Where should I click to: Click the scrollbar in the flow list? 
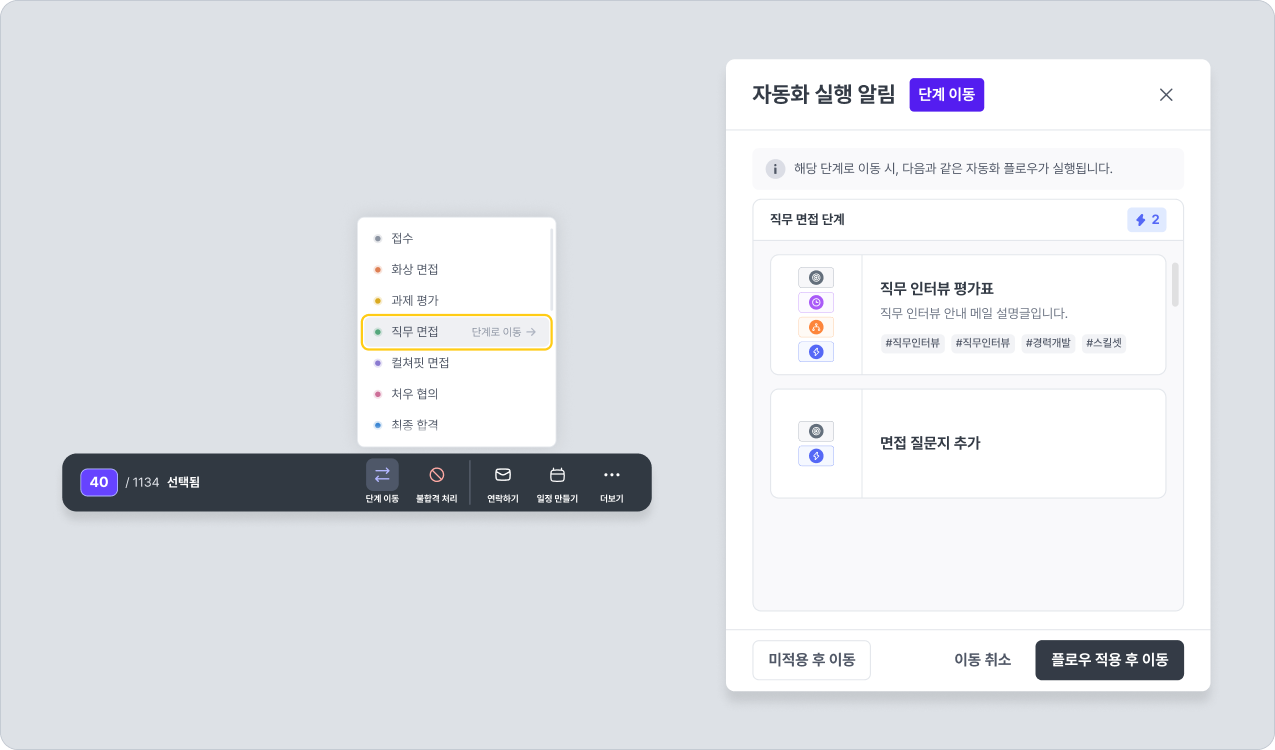[x=1175, y=285]
